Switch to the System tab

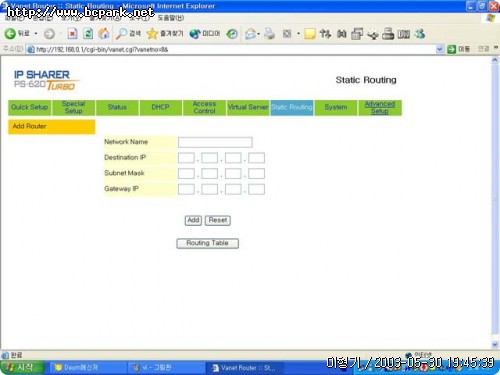(336, 107)
